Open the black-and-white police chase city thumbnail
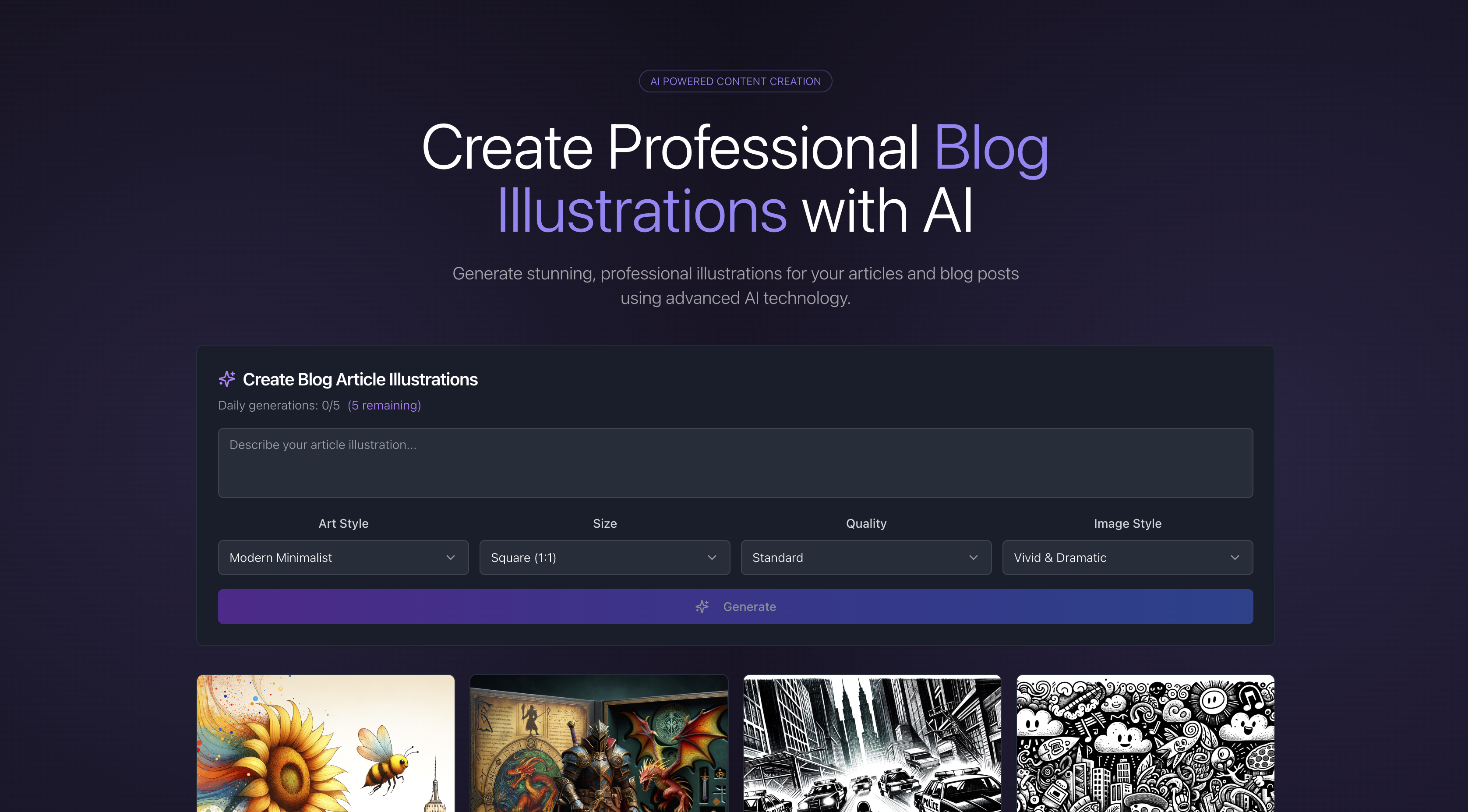The width and height of the screenshot is (1468, 812). point(872,743)
